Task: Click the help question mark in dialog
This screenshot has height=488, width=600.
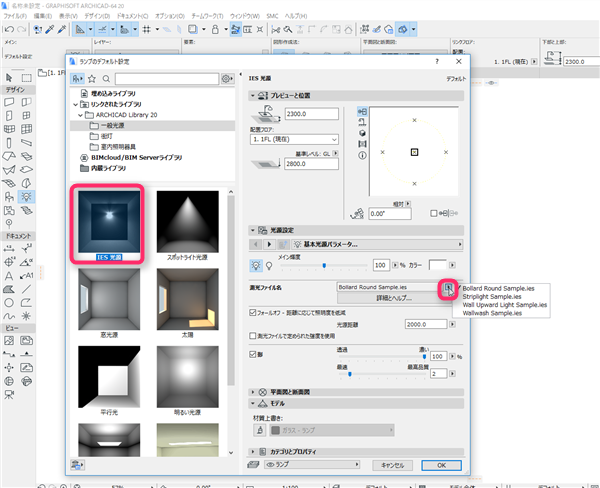Action: point(437,62)
